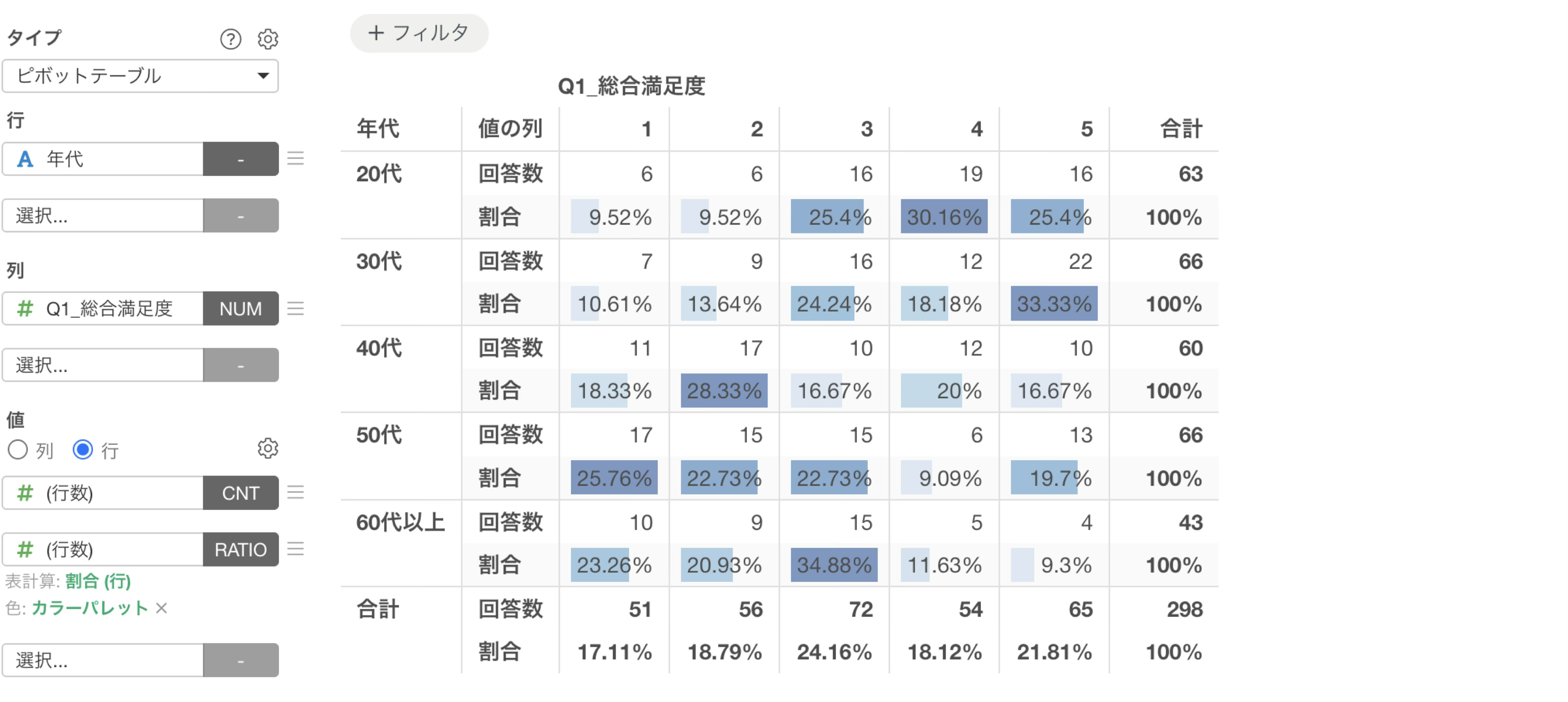Open the カラーパレット color link
1568x702 pixels.
pyautogui.click(x=90, y=608)
